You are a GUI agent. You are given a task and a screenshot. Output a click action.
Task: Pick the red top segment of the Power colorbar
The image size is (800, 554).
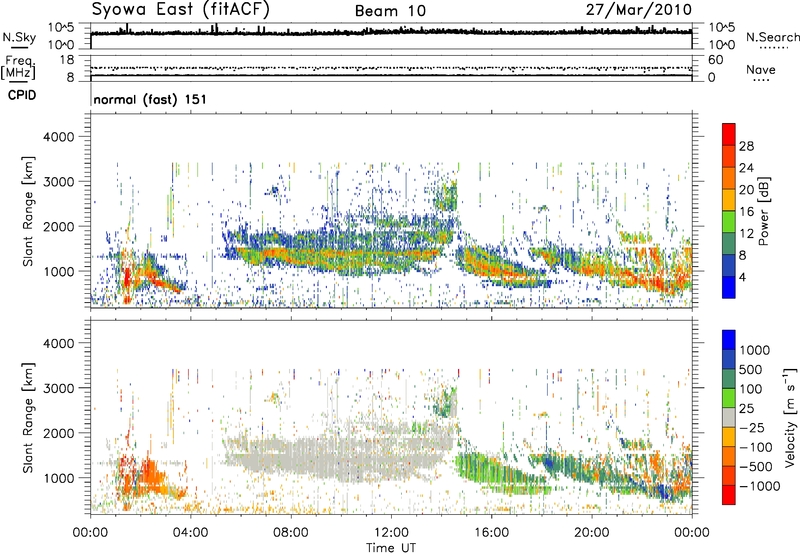click(x=729, y=134)
